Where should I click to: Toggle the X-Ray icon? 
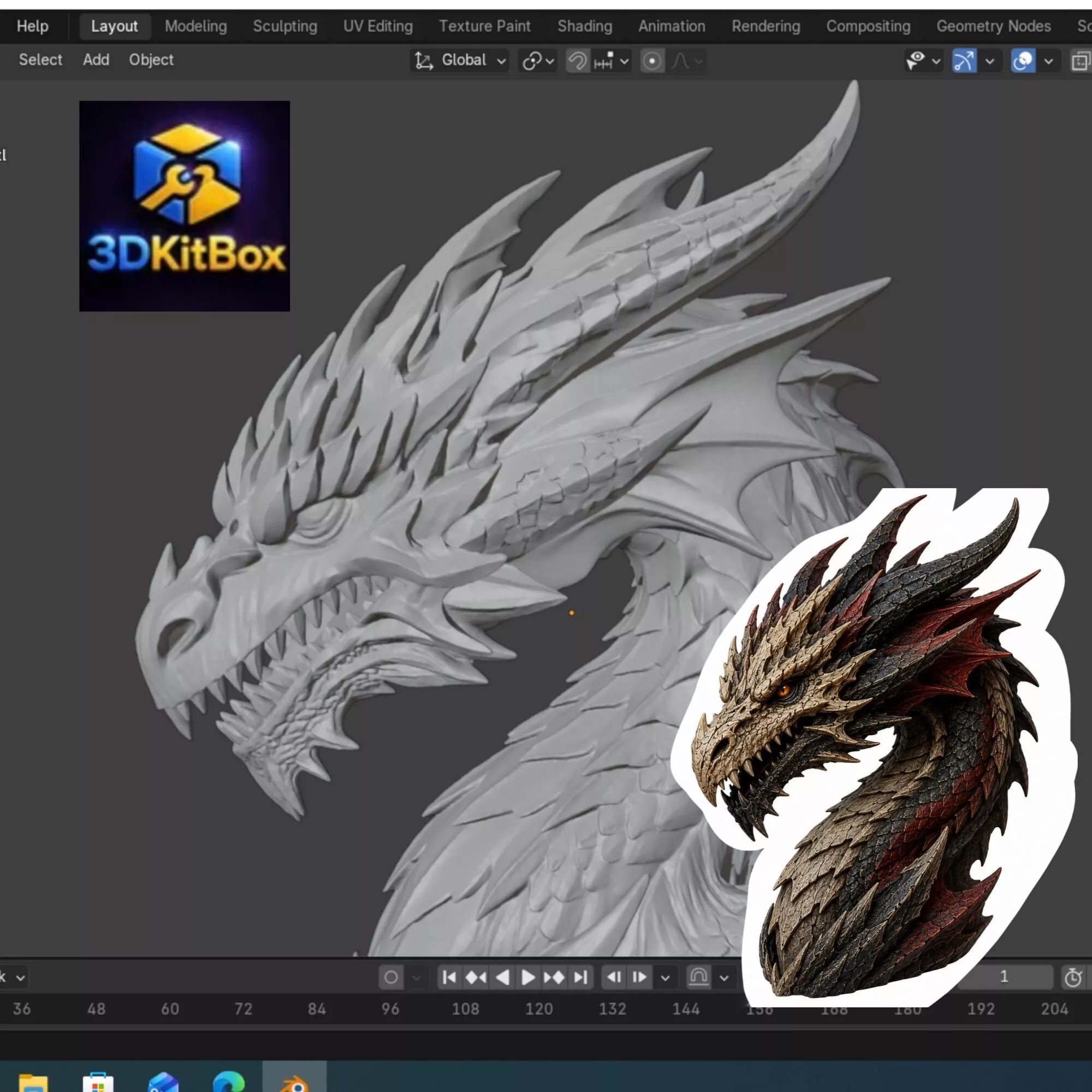[x=1081, y=61]
